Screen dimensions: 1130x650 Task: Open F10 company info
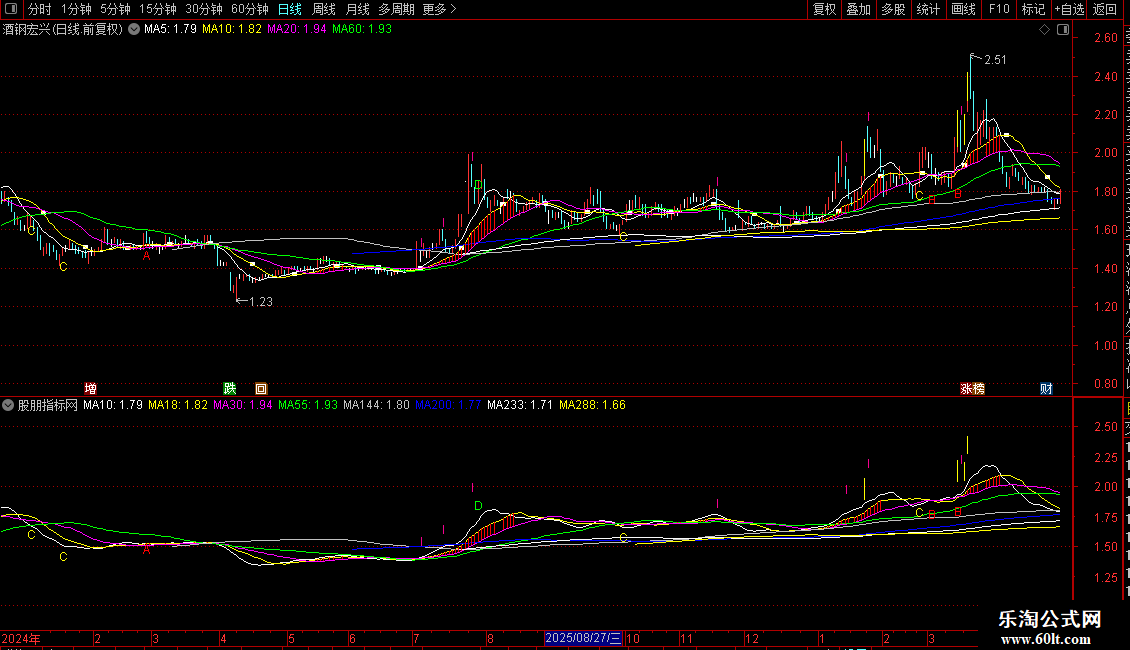click(x=999, y=9)
